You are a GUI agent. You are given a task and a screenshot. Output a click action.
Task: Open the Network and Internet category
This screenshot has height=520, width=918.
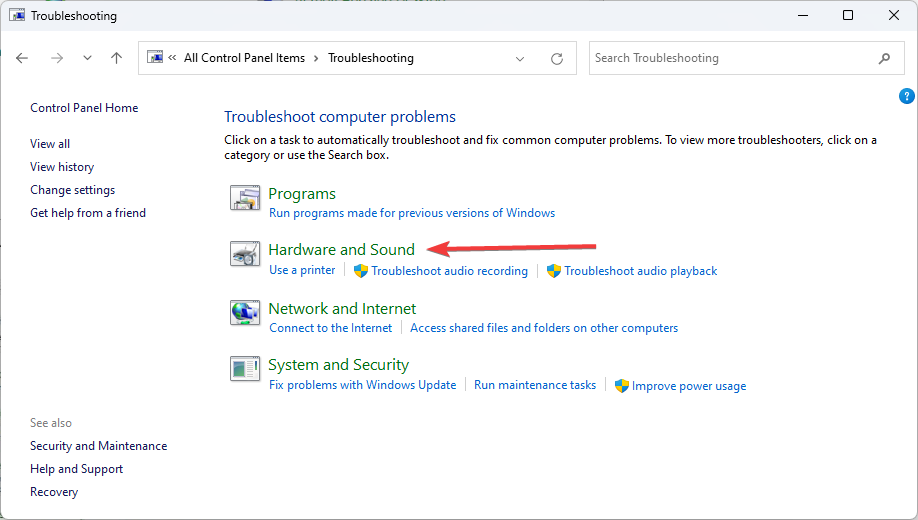(342, 309)
